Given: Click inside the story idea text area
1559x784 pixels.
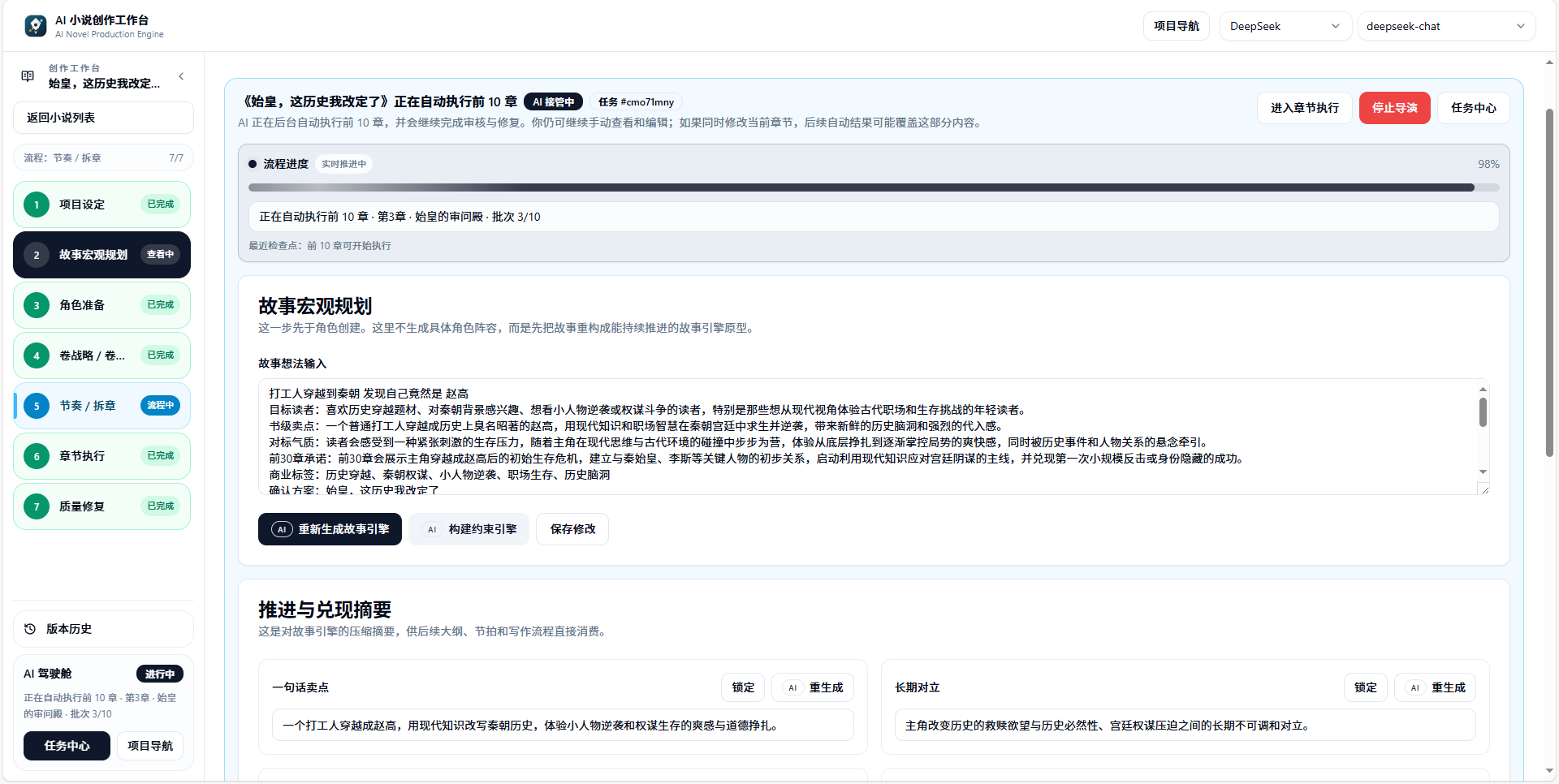Looking at the screenshot, I should 869,437.
